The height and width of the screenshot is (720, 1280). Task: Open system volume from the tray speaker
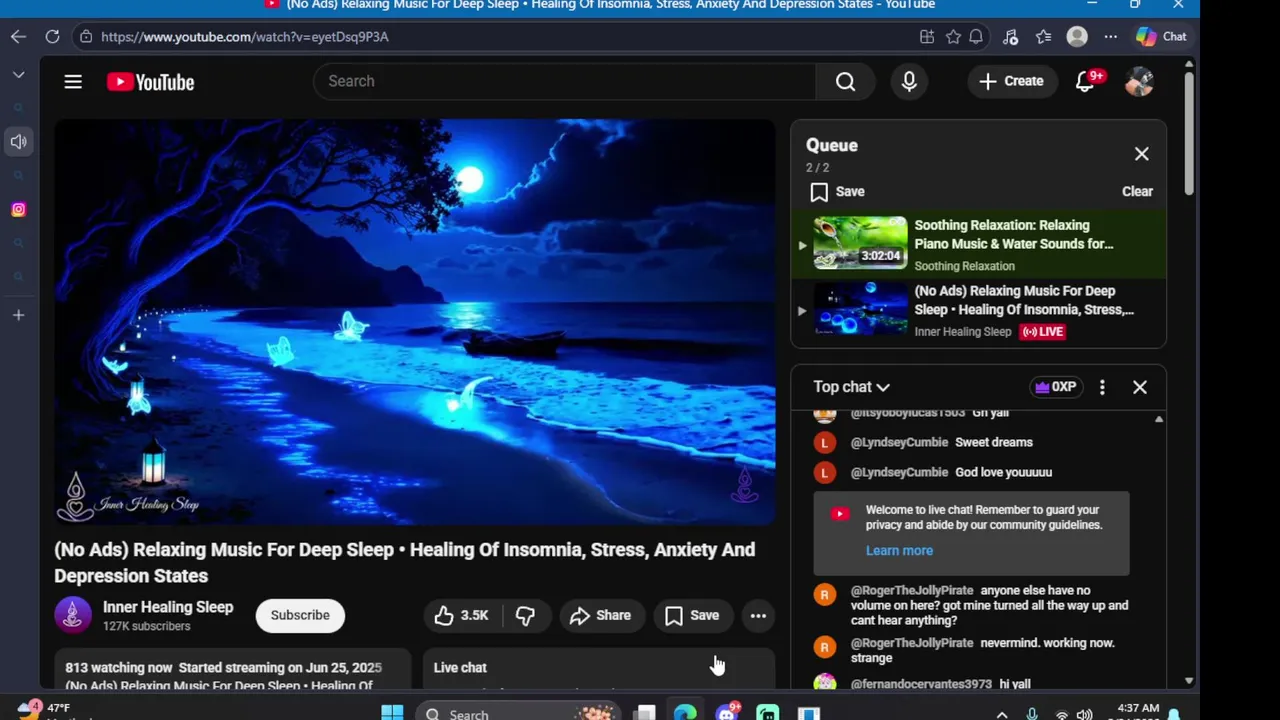[x=1084, y=714]
